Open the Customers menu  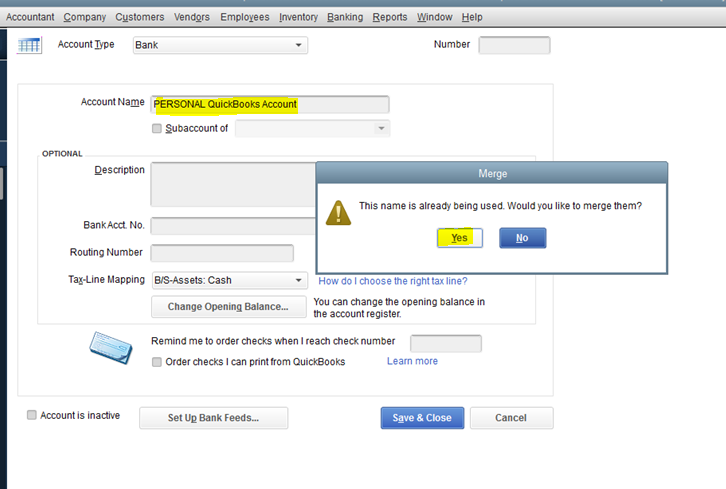click(140, 17)
